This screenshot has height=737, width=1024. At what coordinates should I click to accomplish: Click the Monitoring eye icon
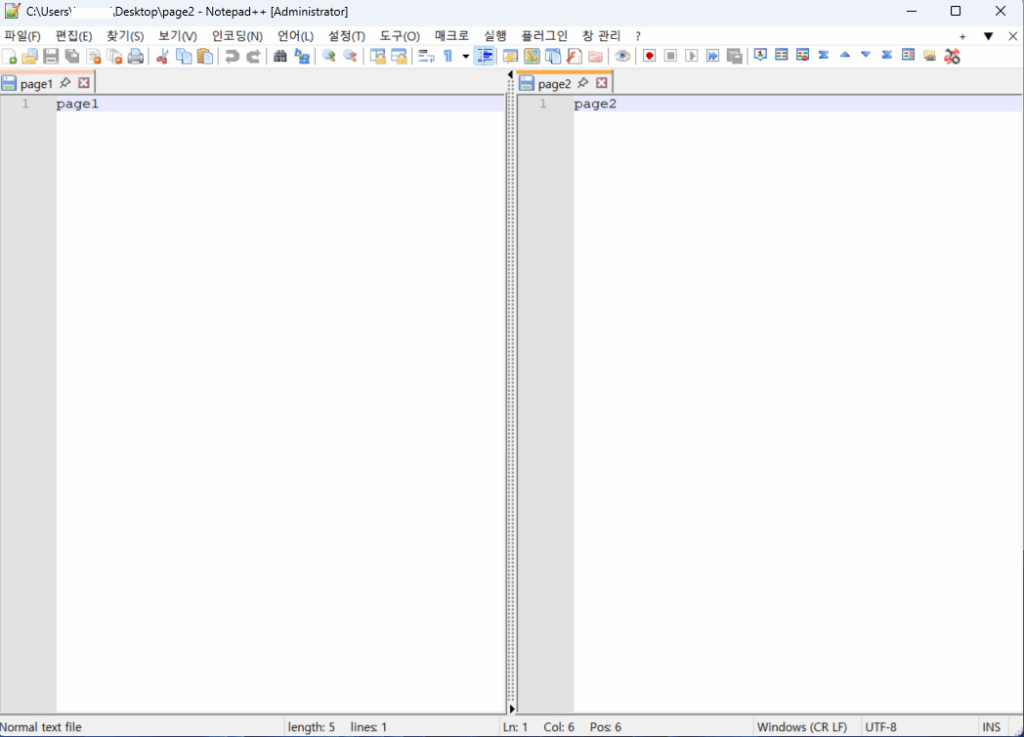point(622,56)
